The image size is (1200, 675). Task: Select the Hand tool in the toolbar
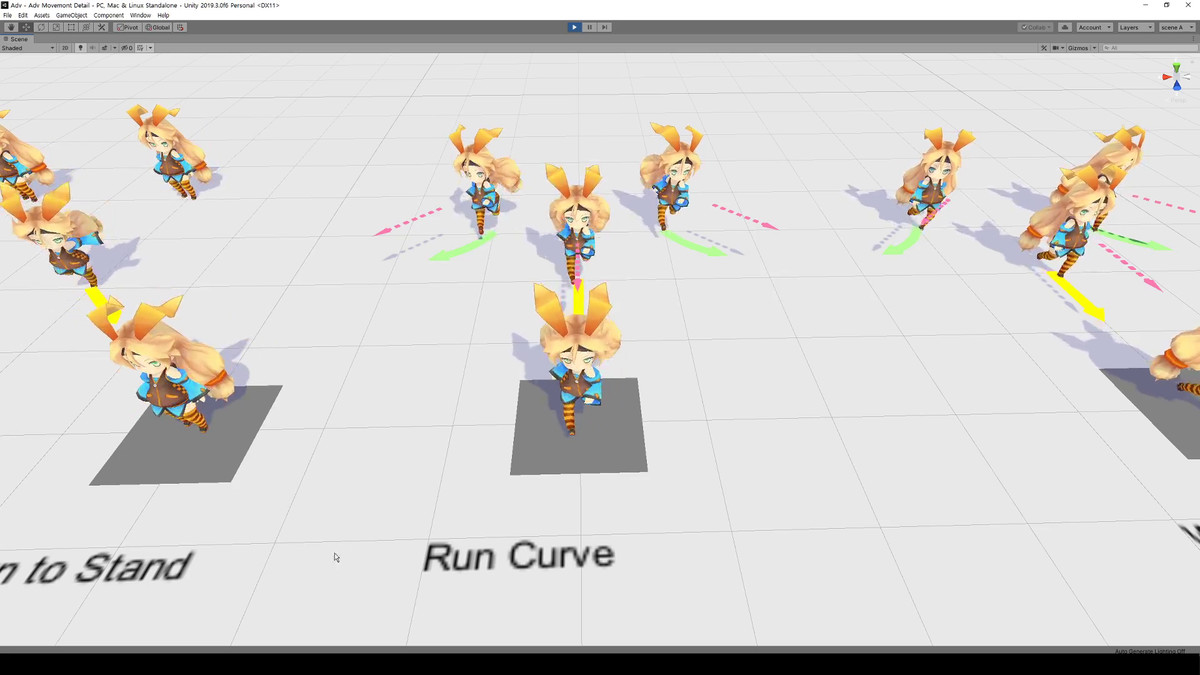pos(10,27)
